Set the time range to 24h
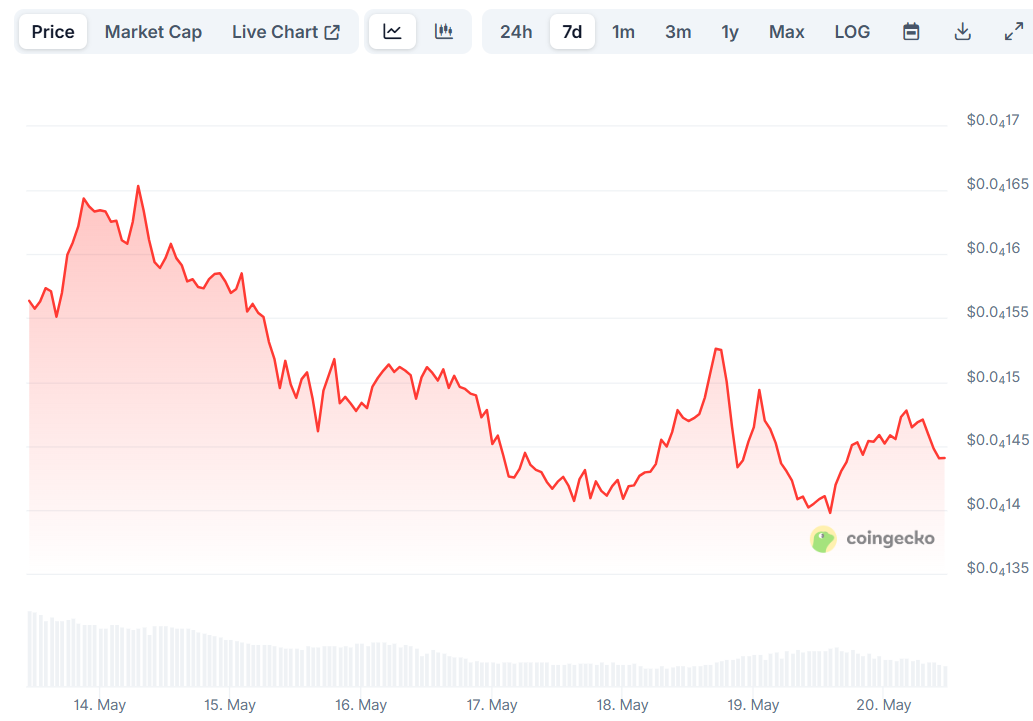This screenshot has height=721, width=1033. tap(516, 32)
